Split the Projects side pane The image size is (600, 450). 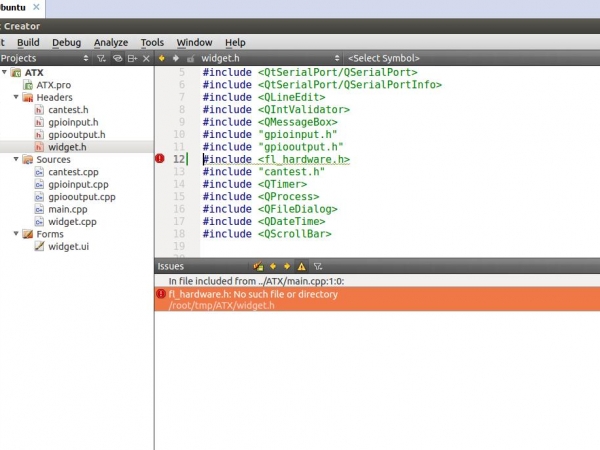pos(132,59)
